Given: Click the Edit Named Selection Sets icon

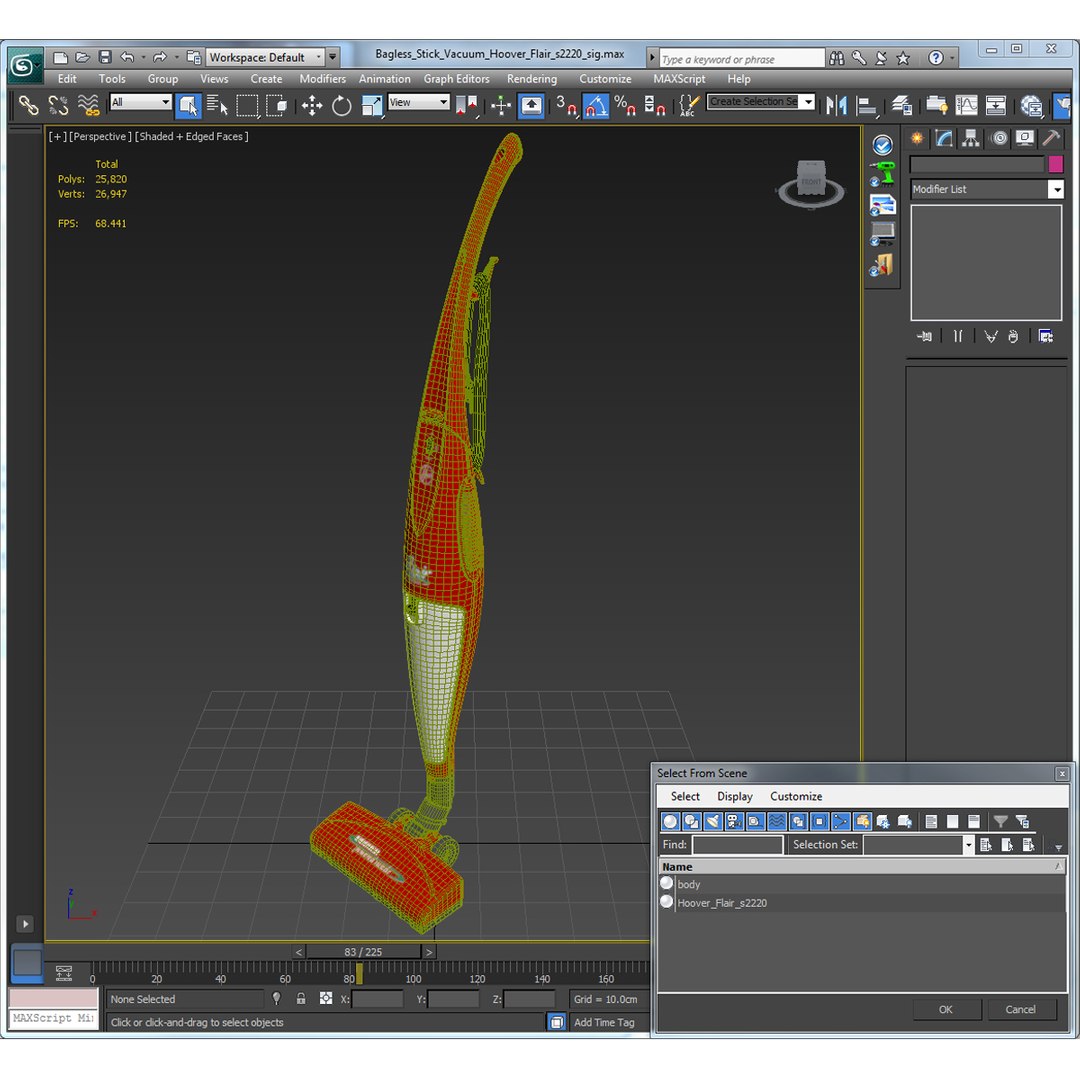Looking at the screenshot, I should pyautogui.click(x=688, y=105).
